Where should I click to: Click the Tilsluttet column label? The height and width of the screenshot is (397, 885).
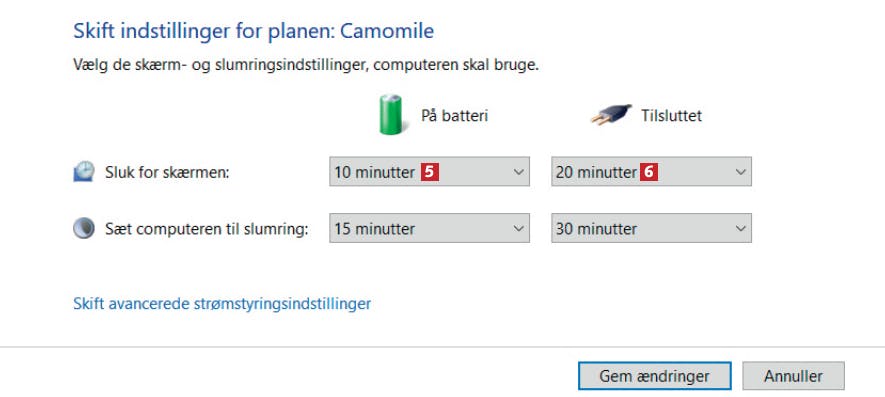[671, 116]
